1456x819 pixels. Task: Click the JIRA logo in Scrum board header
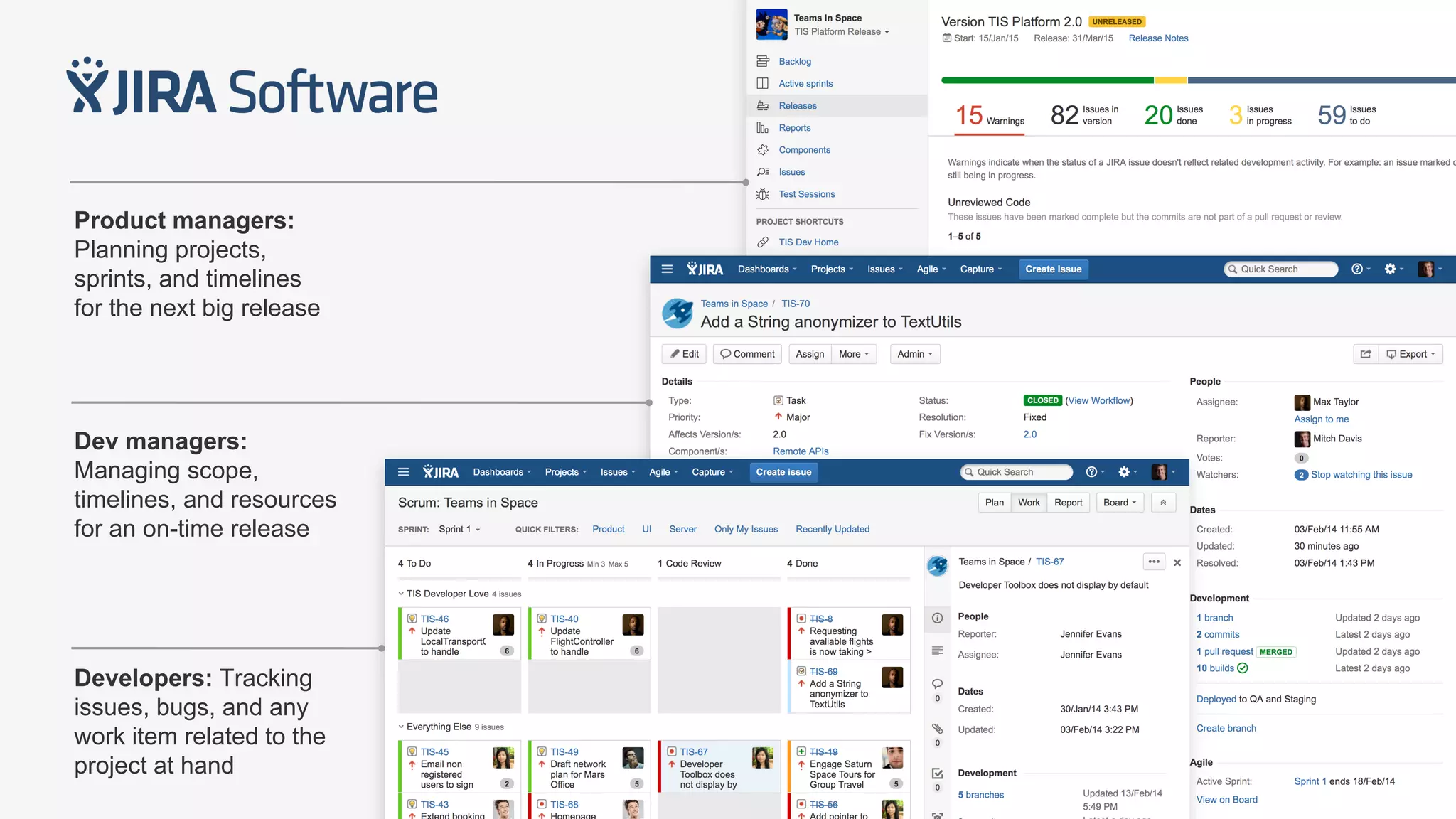441,471
